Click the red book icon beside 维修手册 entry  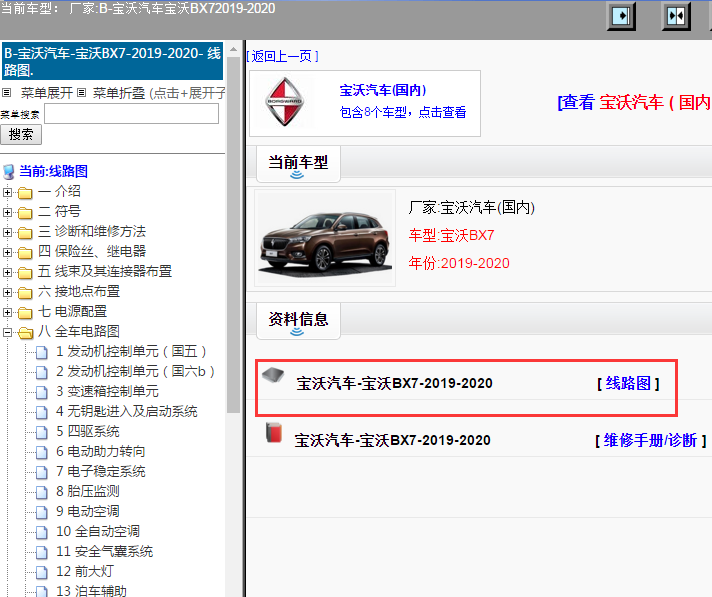click(272, 432)
